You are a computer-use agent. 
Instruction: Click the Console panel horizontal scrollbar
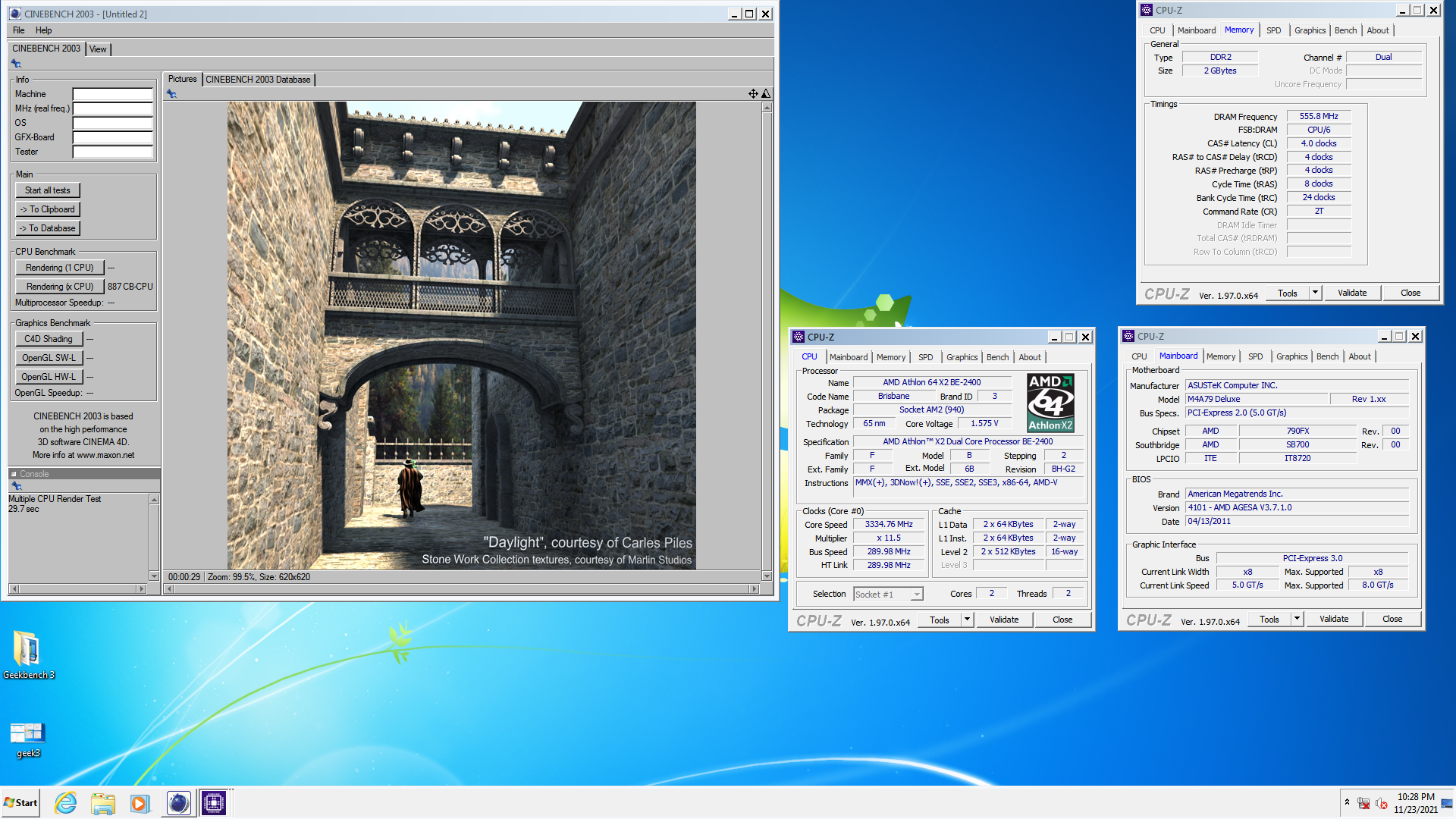[x=77, y=589]
